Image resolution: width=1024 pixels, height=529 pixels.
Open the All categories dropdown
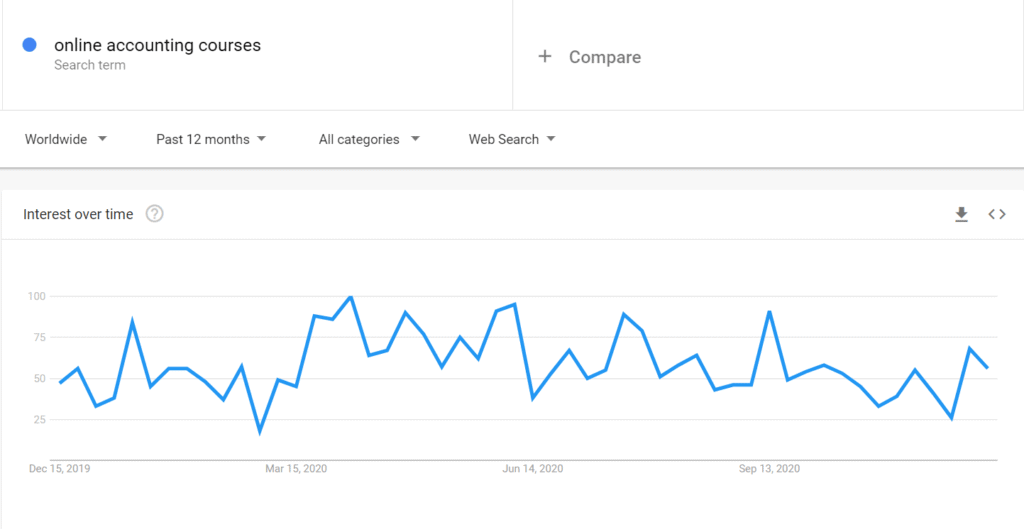pyautogui.click(x=369, y=139)
